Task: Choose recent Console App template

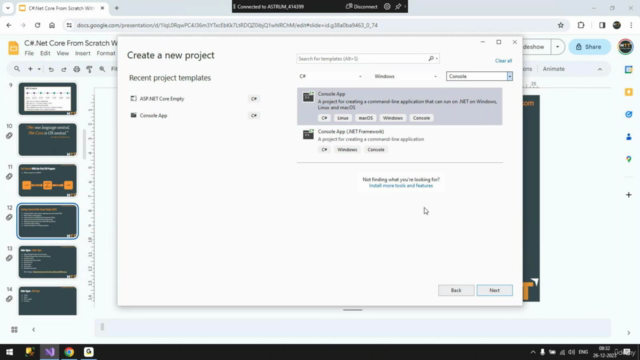Action: 194,116
